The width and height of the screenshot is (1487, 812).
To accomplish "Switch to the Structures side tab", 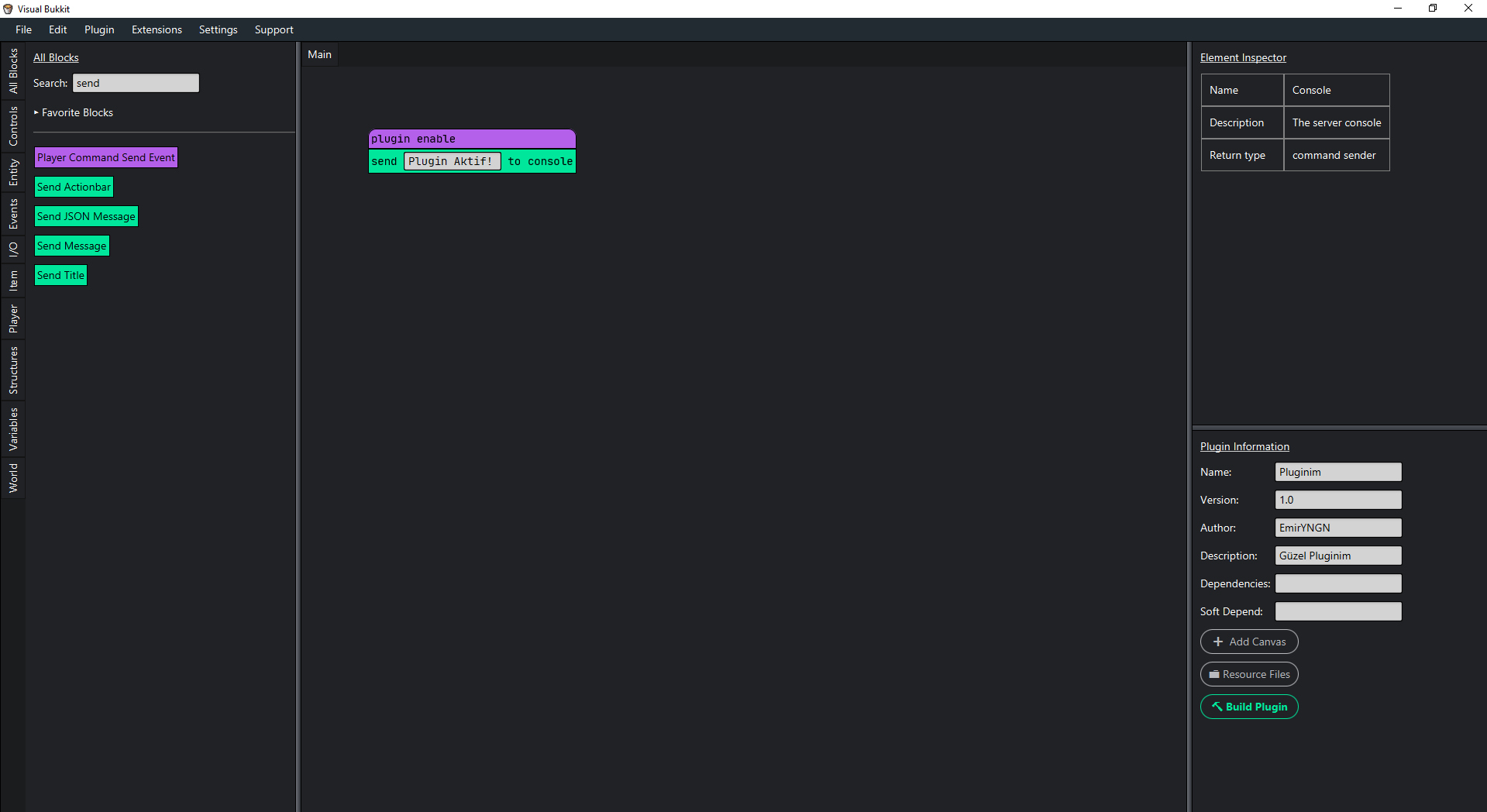I will (x=13, y=370).
